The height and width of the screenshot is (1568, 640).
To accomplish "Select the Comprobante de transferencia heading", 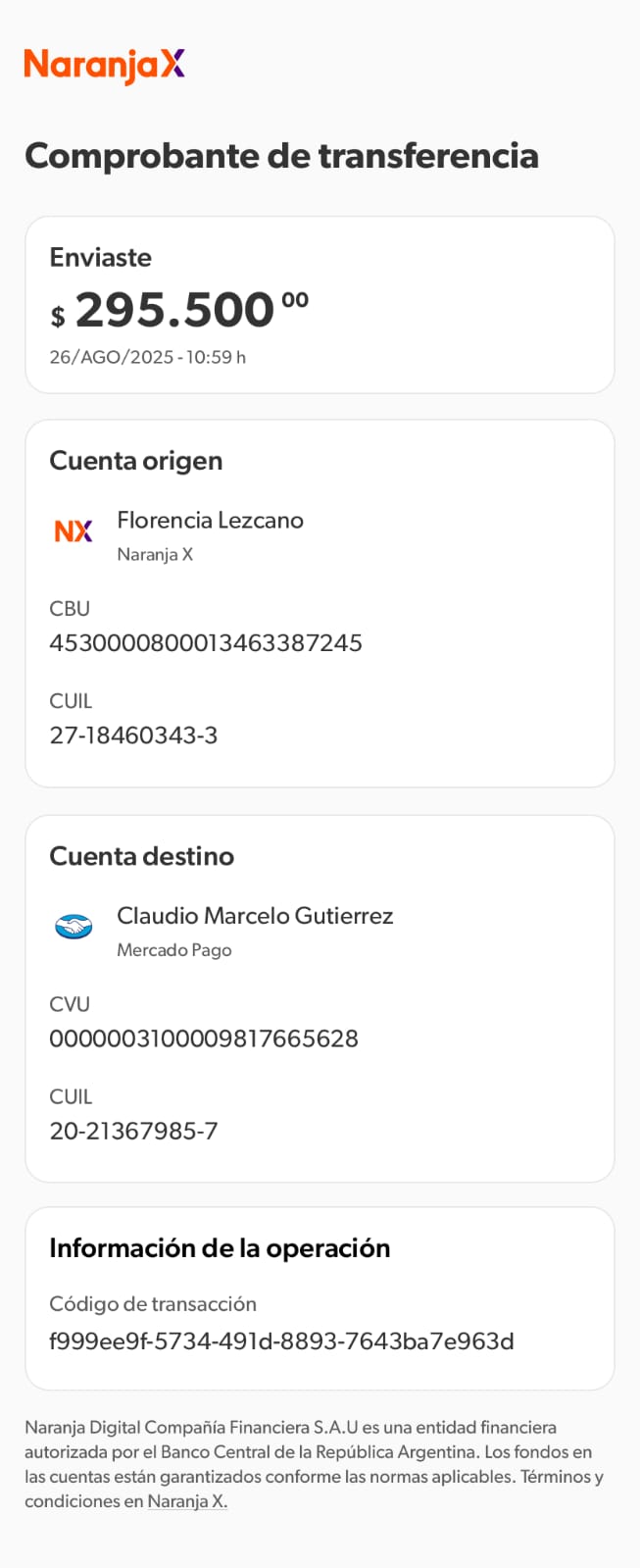I will click(281, 156).
